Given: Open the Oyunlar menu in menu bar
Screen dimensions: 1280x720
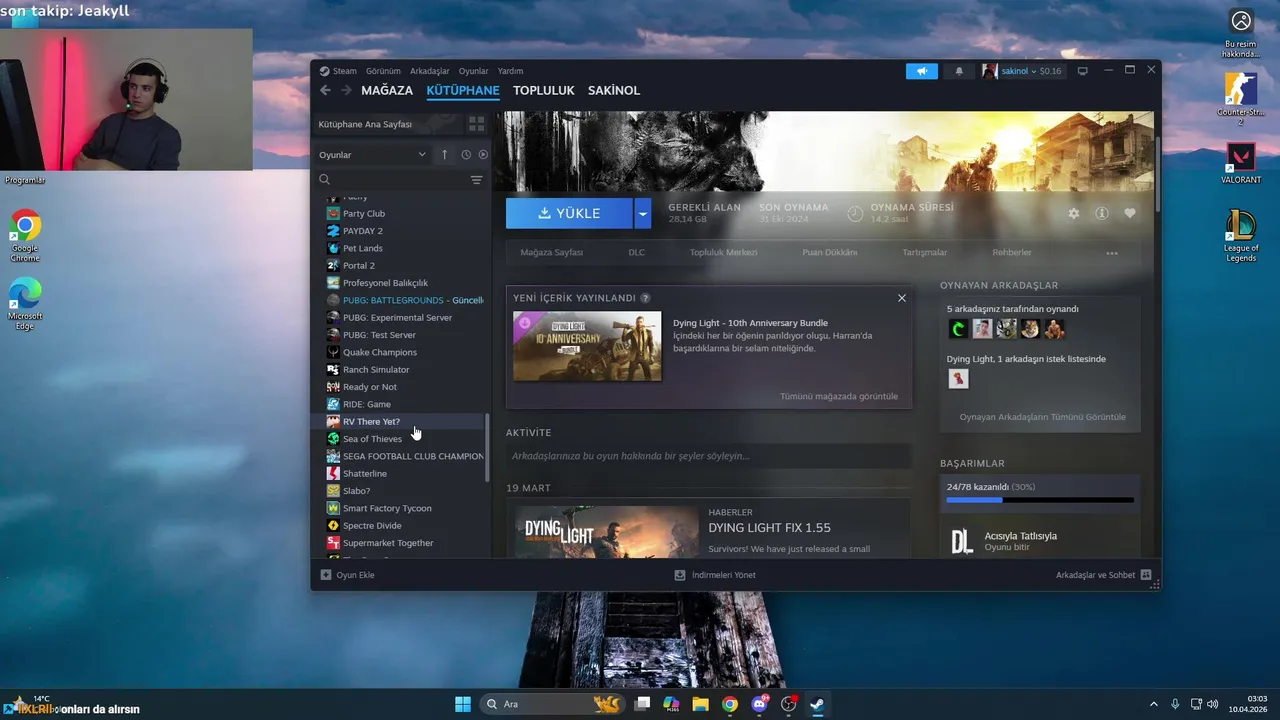Looking at the screenshot, I should point(474,71).
